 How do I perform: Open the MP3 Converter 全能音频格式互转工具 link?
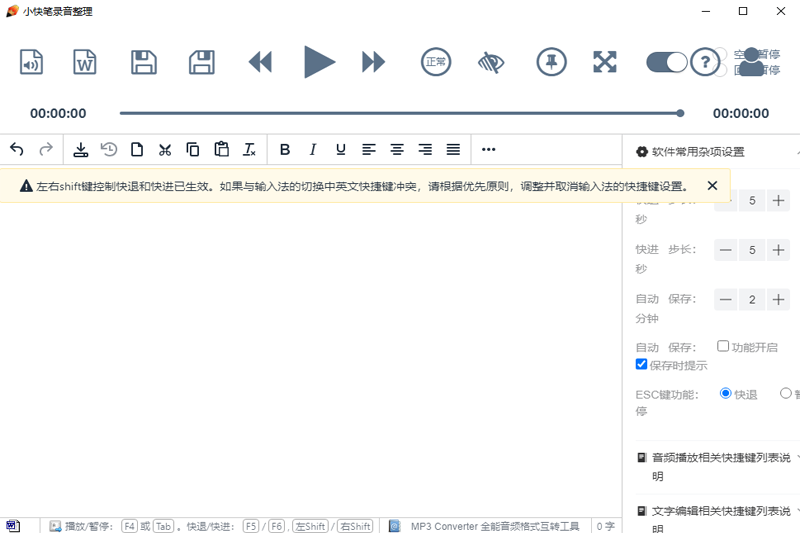click(x=495, y=526)
